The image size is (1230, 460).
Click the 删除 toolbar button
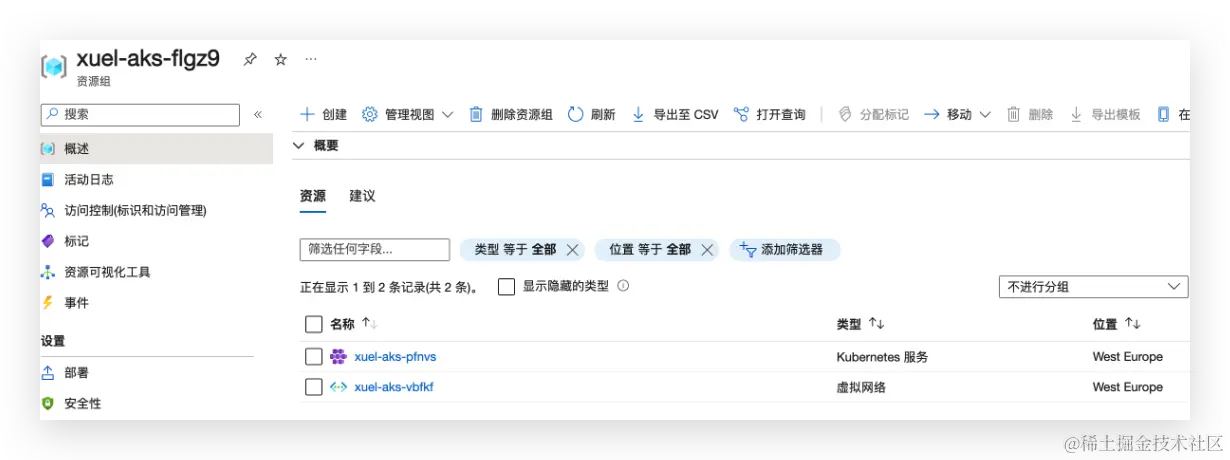click(1029, 115)
